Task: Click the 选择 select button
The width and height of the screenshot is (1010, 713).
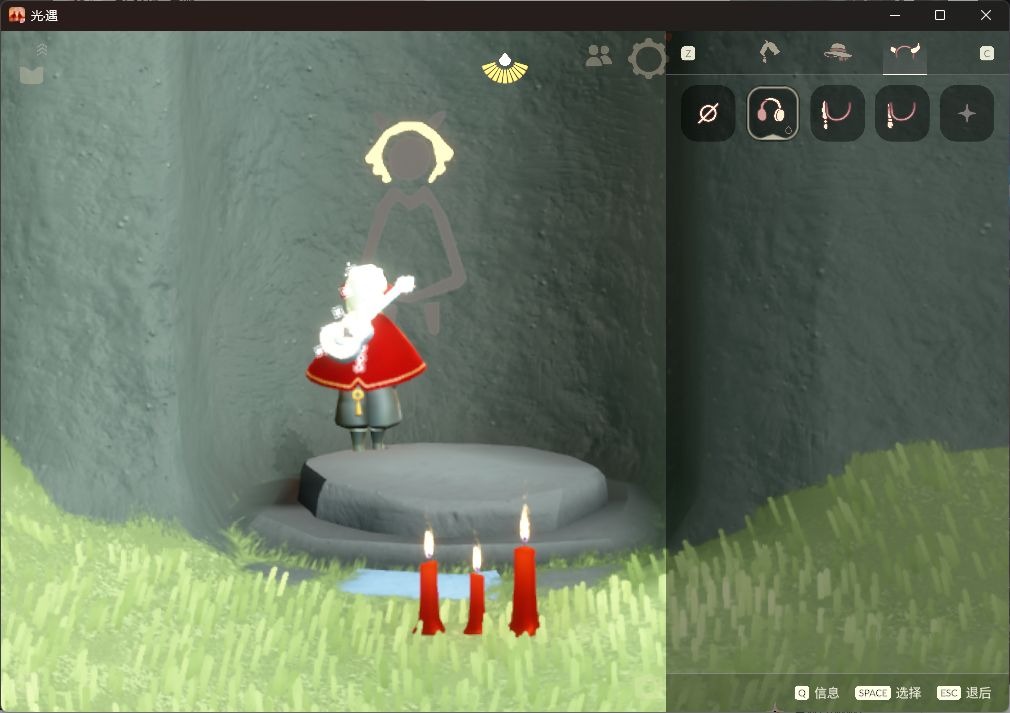Action: (888, 692)
